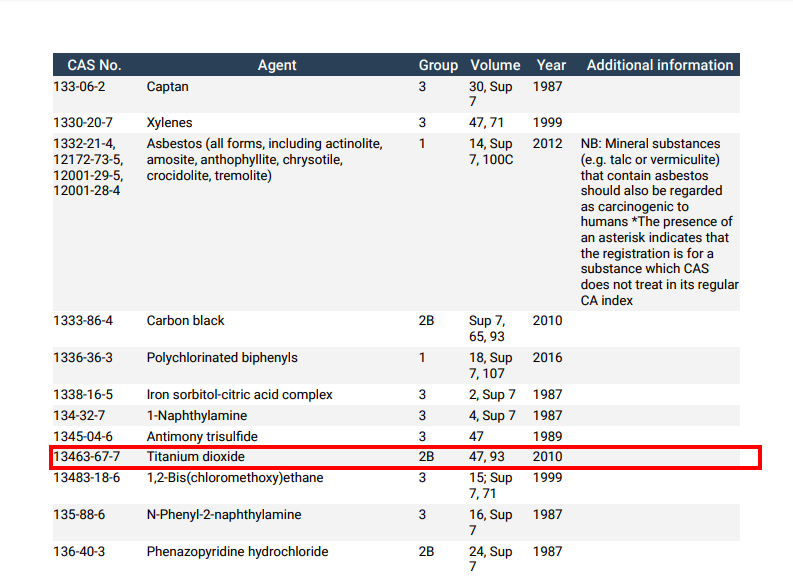Click the agent name 'Carbon black'

click(185, 321)
